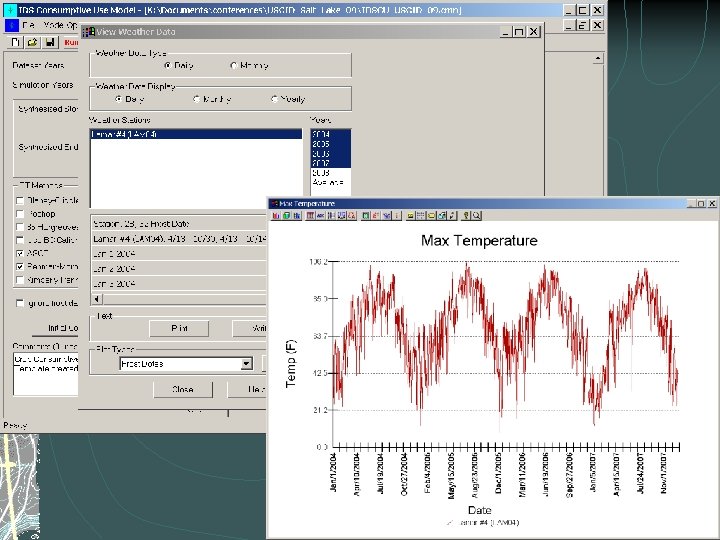The height and width of the screenshot is (540, 720).
Task: Enable the Ignore frost dates checkbox
Action: click(20, 303)
